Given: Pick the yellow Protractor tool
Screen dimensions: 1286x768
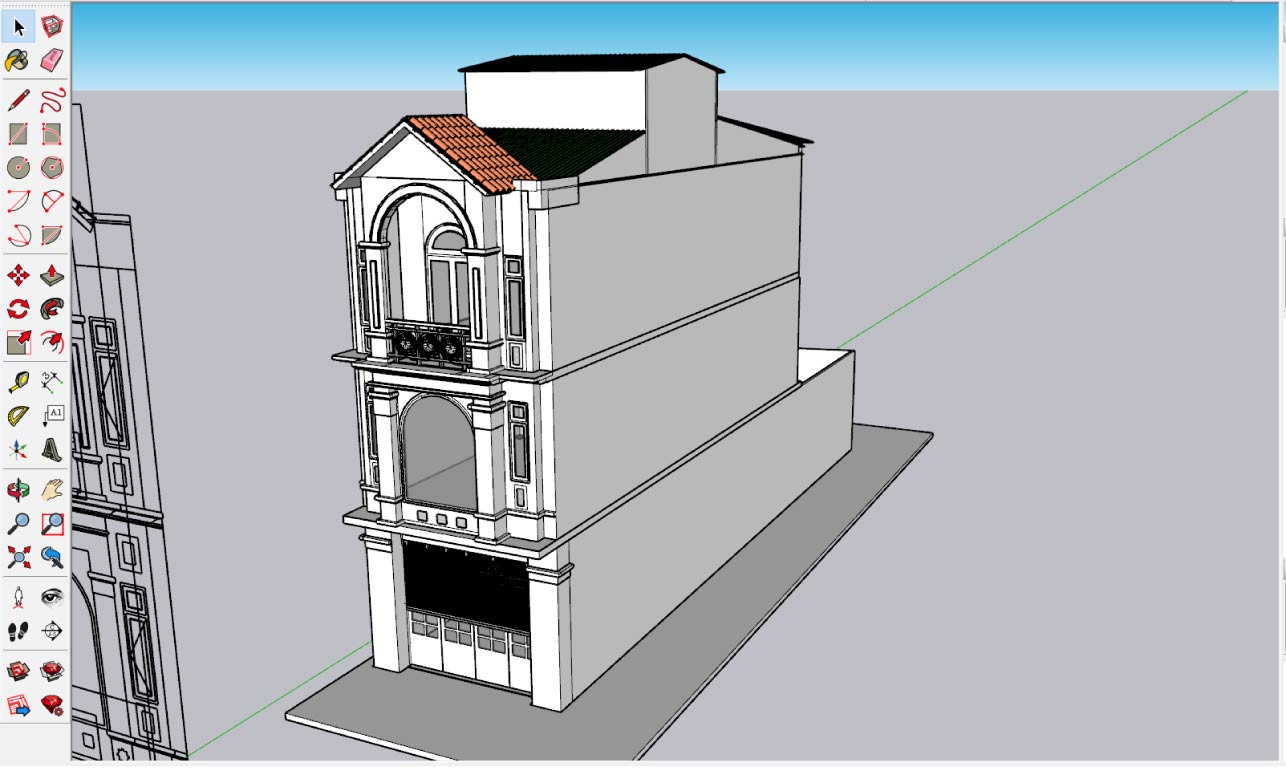Looking at the screenshot, I should (18, 415).
